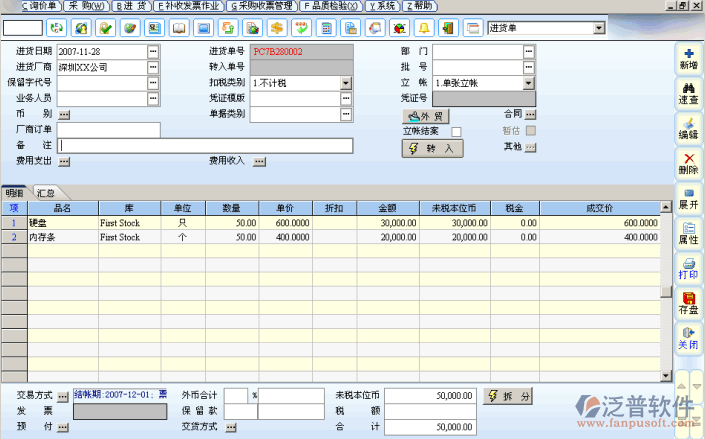
Task: Click into the 备注 text field
Action: 205,146
